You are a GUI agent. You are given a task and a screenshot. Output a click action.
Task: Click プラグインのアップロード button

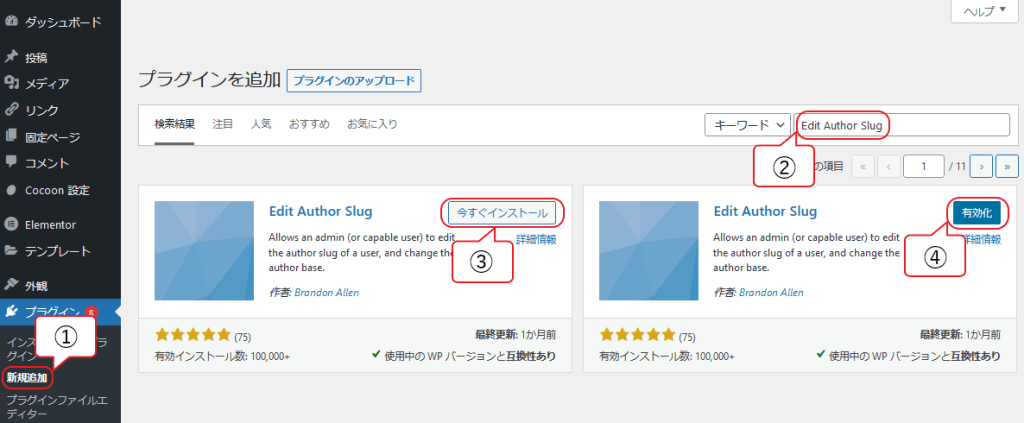pyautogui.click(x=354, y=81)
